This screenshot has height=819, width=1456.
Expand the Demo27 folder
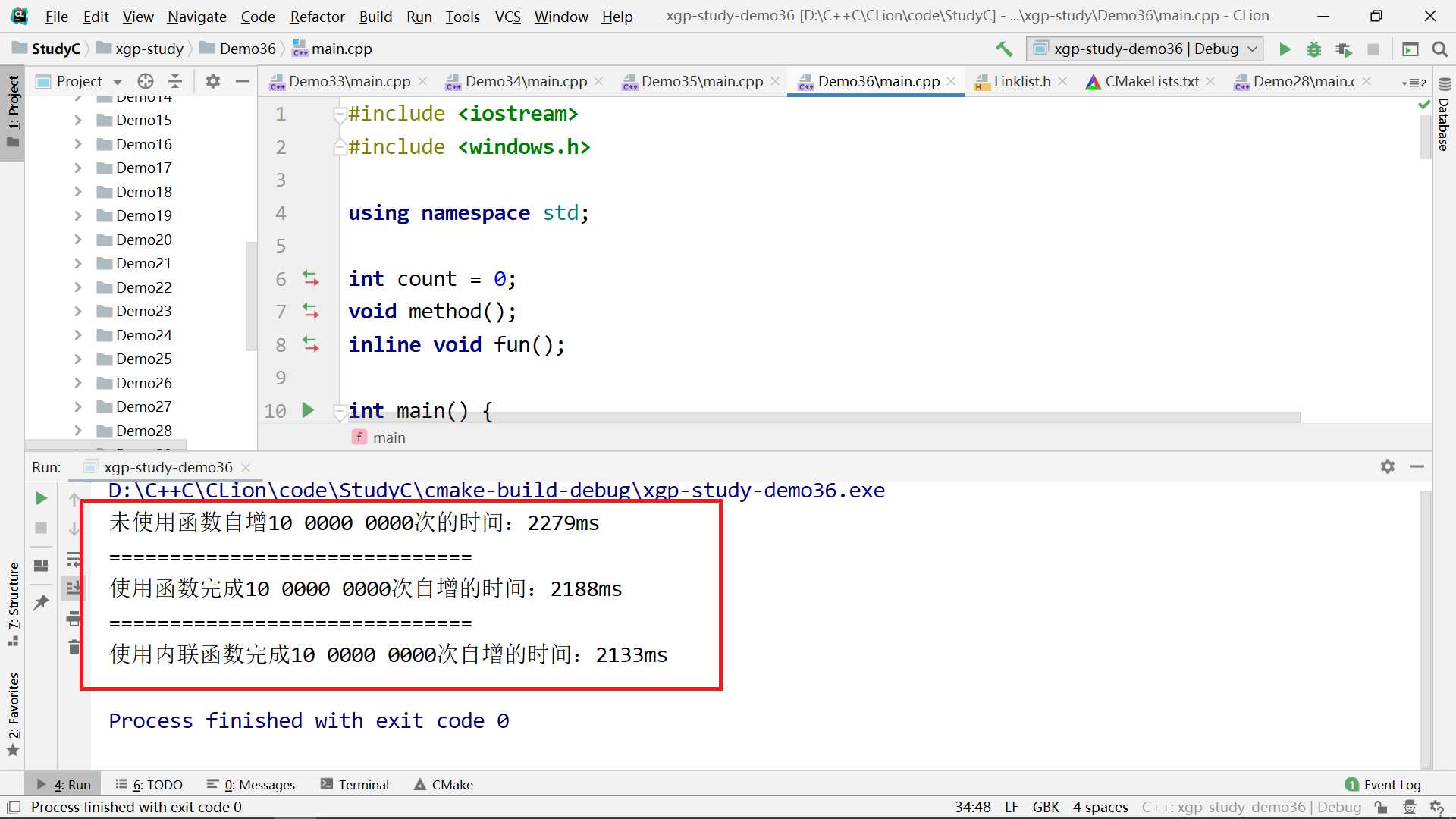click(78, 406)
